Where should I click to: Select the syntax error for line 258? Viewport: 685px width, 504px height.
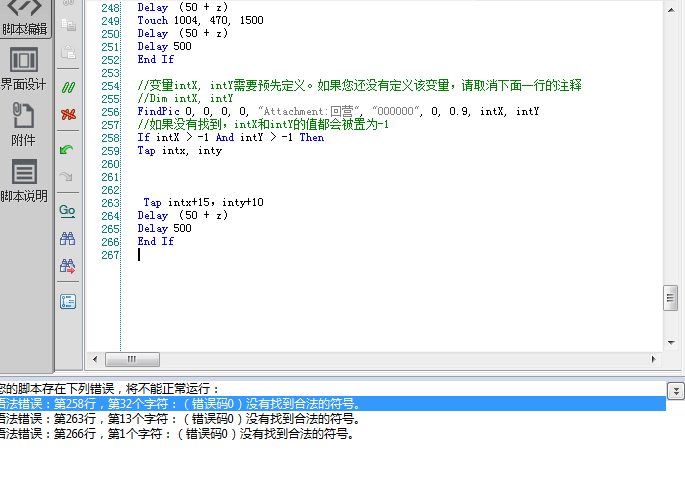click(x=180, y=404)
